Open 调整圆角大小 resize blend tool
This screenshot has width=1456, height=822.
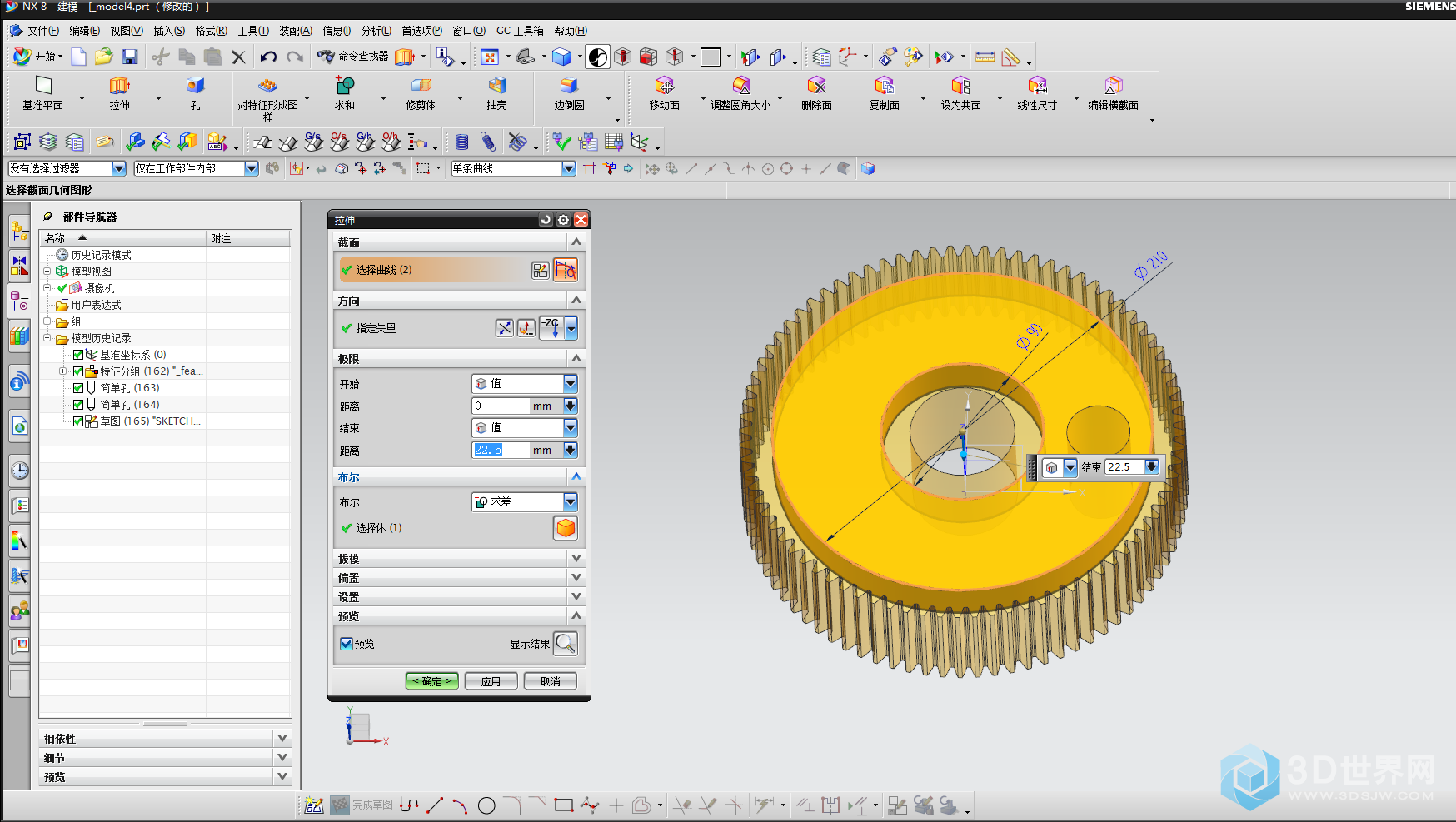click(x=740, y=93)
